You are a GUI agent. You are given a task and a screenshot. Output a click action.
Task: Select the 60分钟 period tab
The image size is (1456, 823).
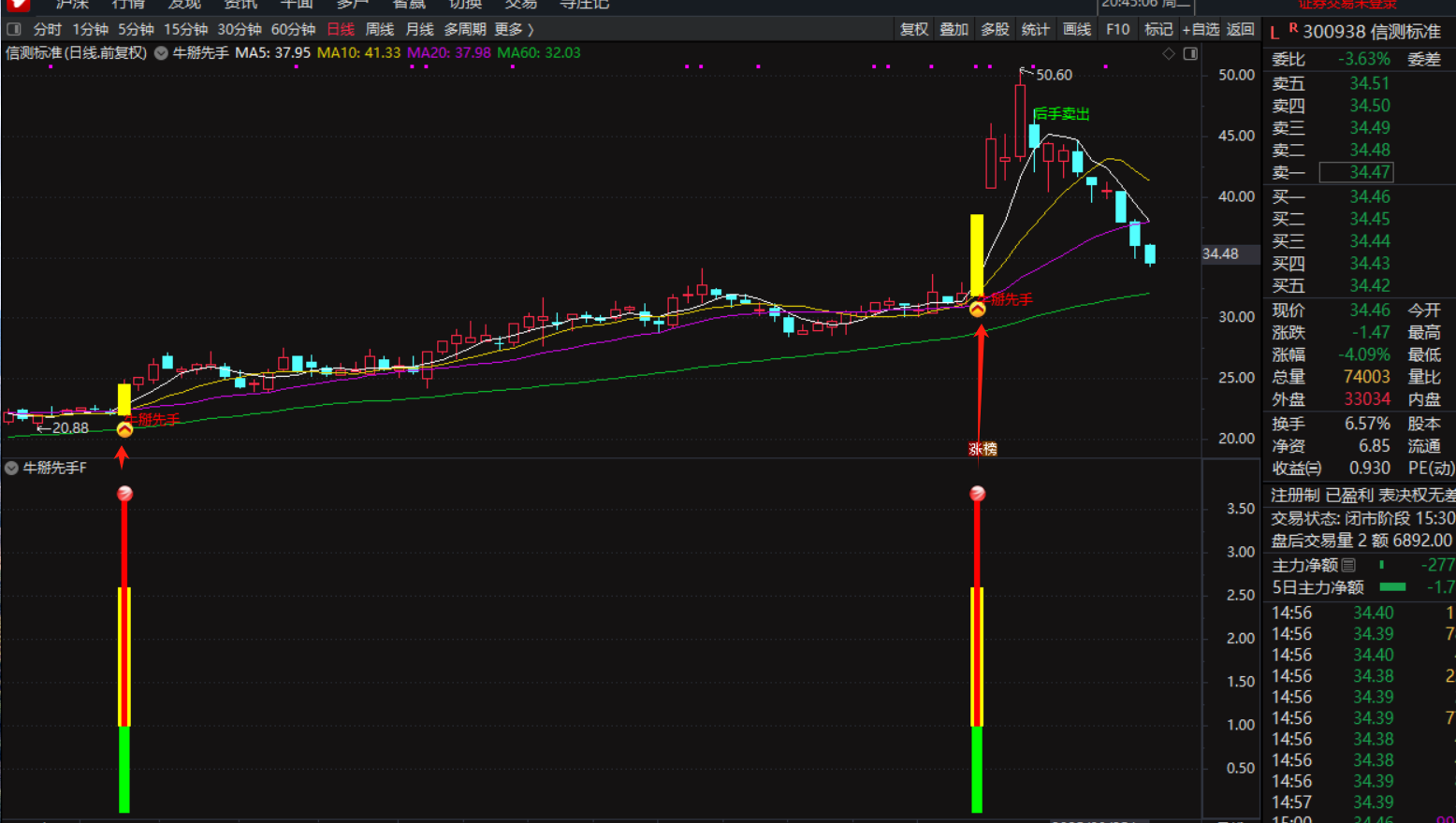(x=293, y=30)
